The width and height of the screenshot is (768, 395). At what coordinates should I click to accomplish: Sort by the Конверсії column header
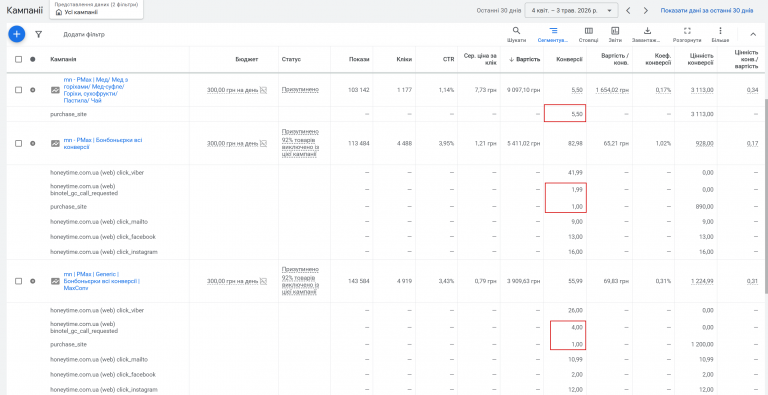tap(569, 59)
